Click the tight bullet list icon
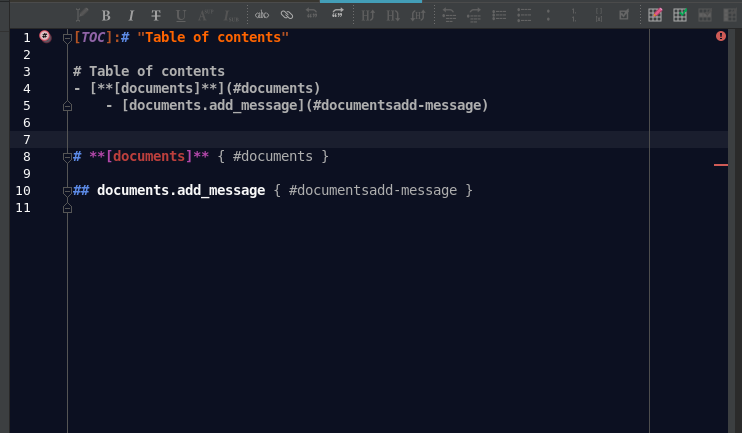 pyautogui.click(x=499, y=16)
